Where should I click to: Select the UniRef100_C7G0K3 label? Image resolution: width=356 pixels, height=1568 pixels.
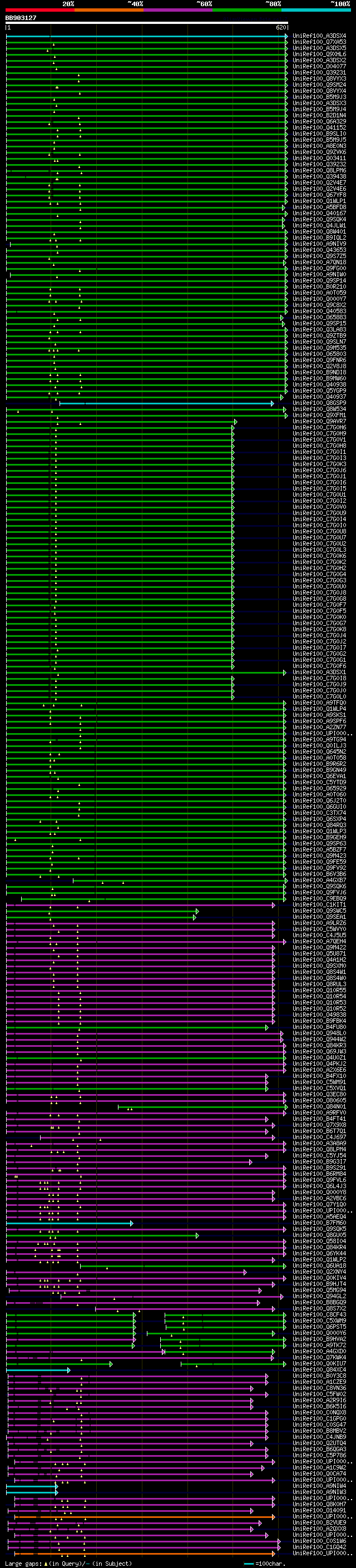[319, 464]
